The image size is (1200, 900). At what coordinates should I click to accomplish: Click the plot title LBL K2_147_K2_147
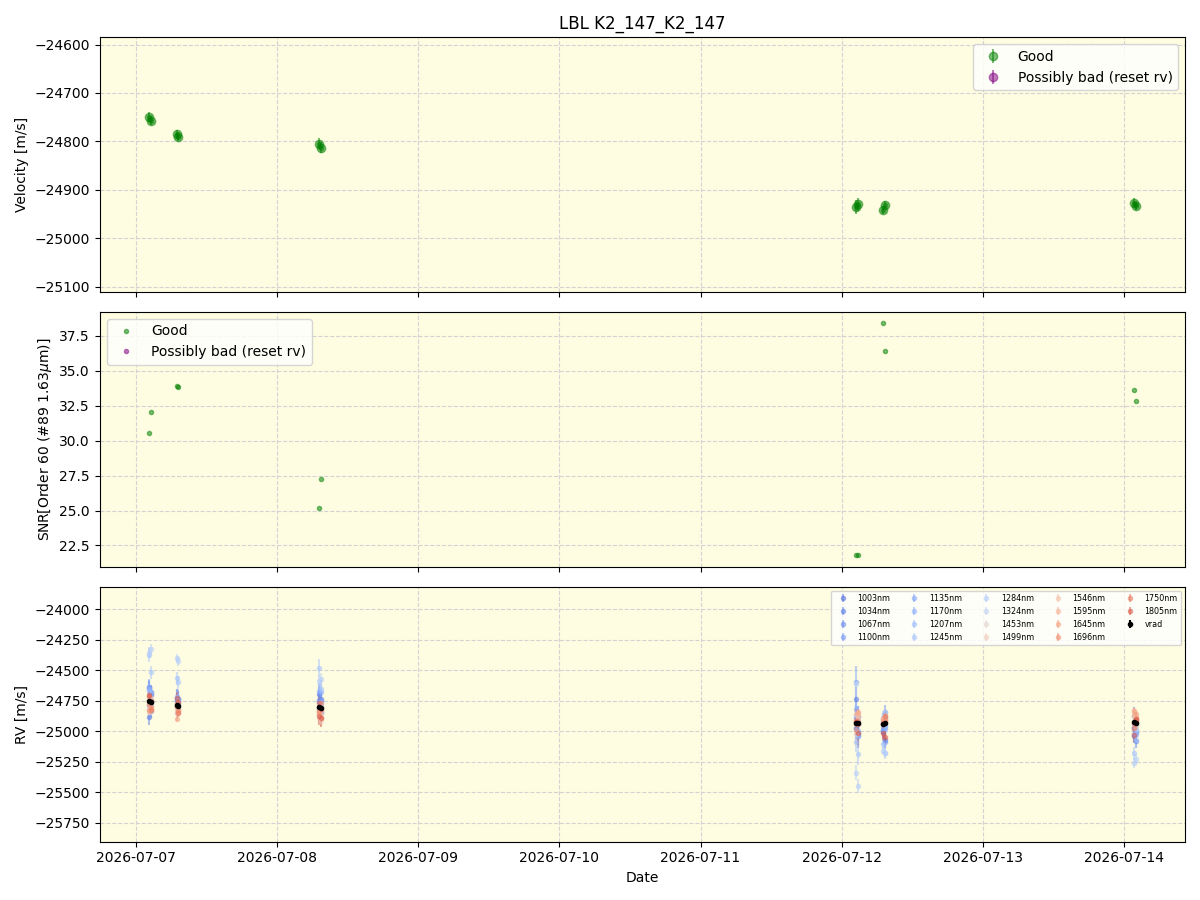point(642,23)
